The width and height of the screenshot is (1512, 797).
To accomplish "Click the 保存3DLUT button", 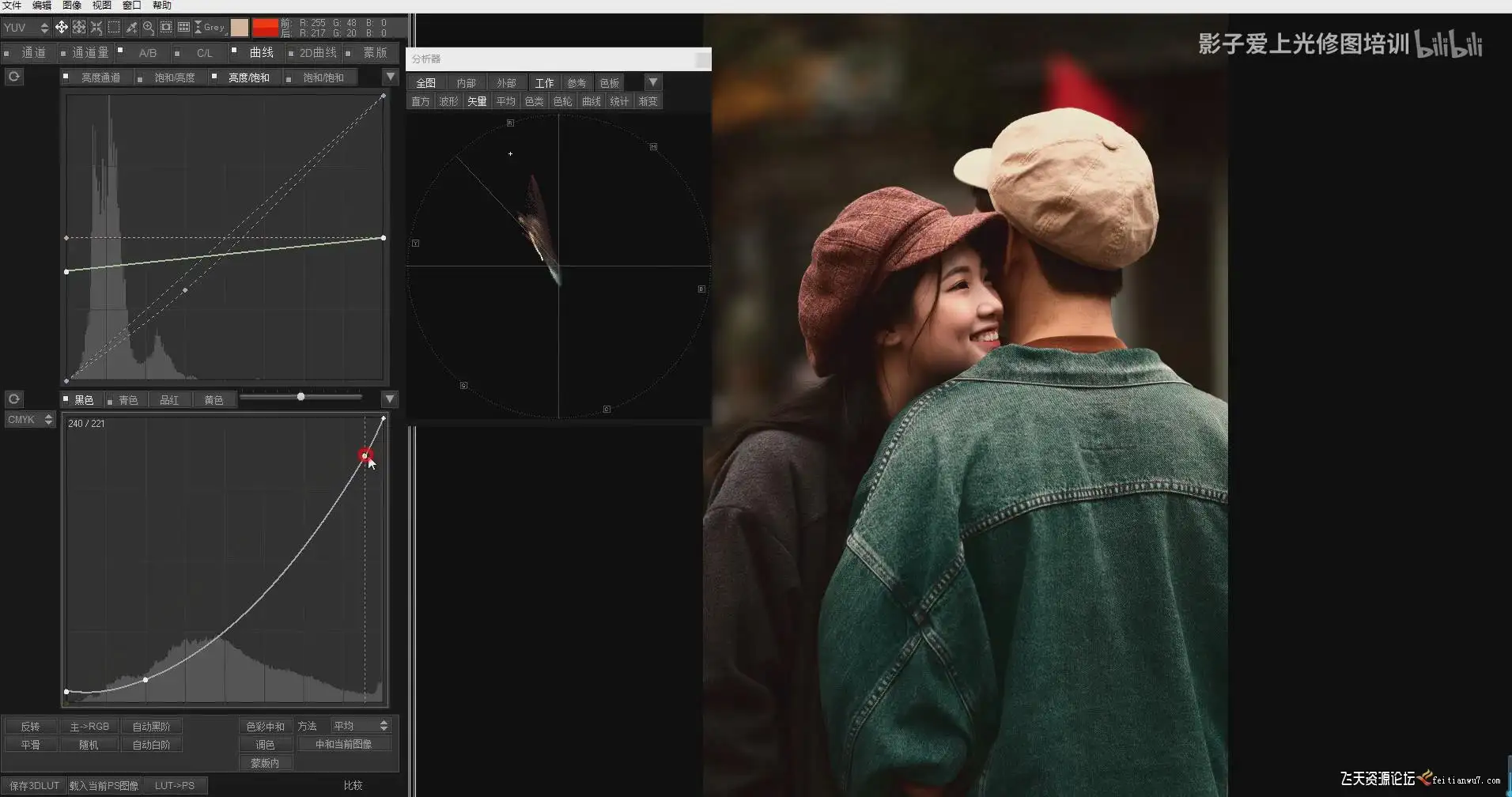I will [x=34, y=785].
